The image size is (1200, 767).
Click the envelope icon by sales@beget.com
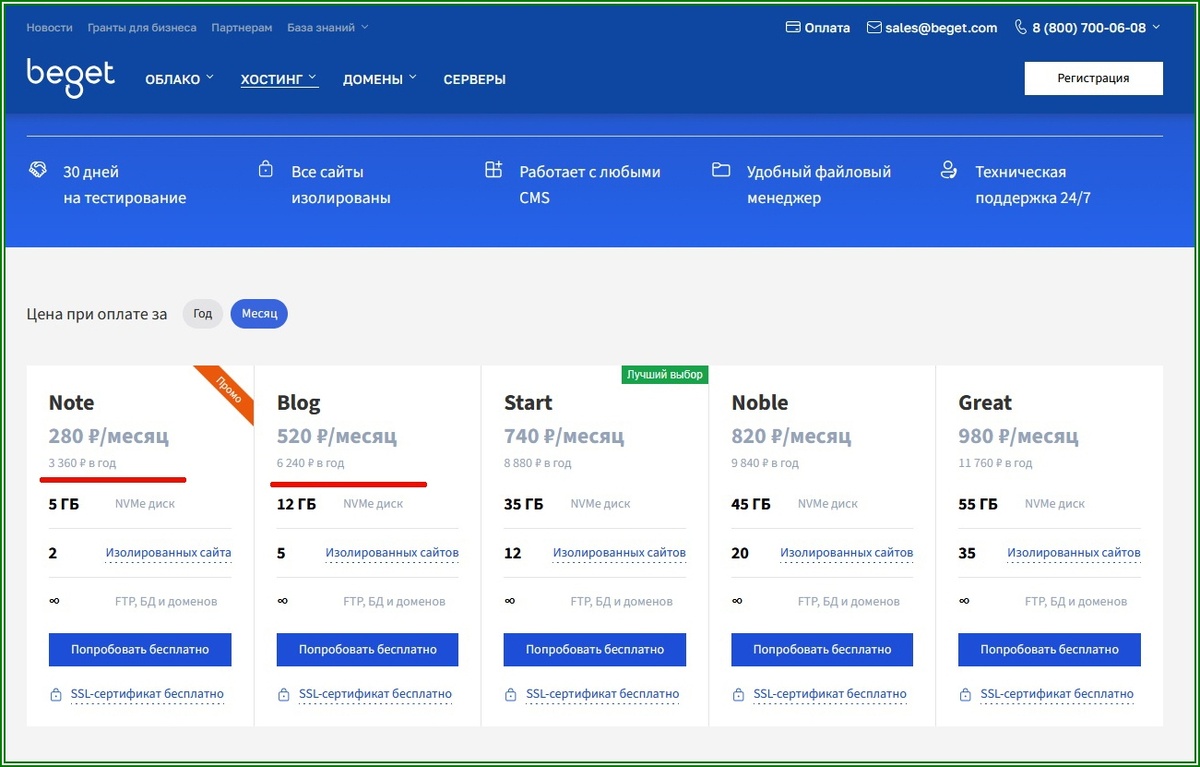point(874,28)
